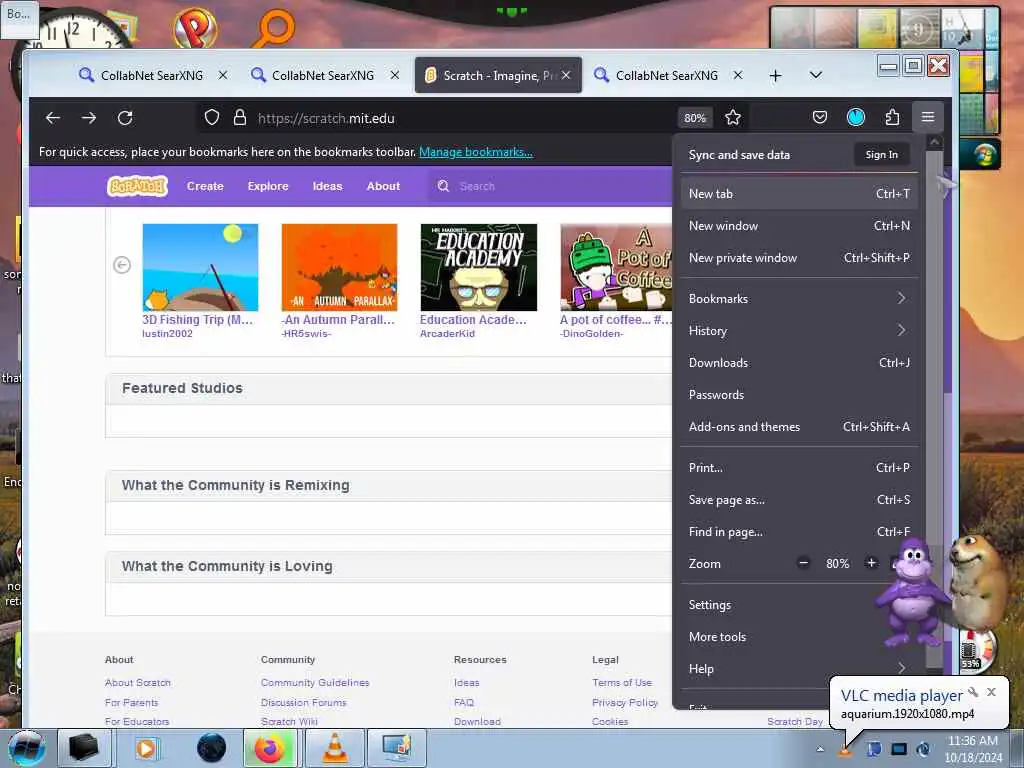The height and width of the screenshot is (768, 1024).
Task: Click the search magnifier icon on Scratch
Action: click(443, 186)
